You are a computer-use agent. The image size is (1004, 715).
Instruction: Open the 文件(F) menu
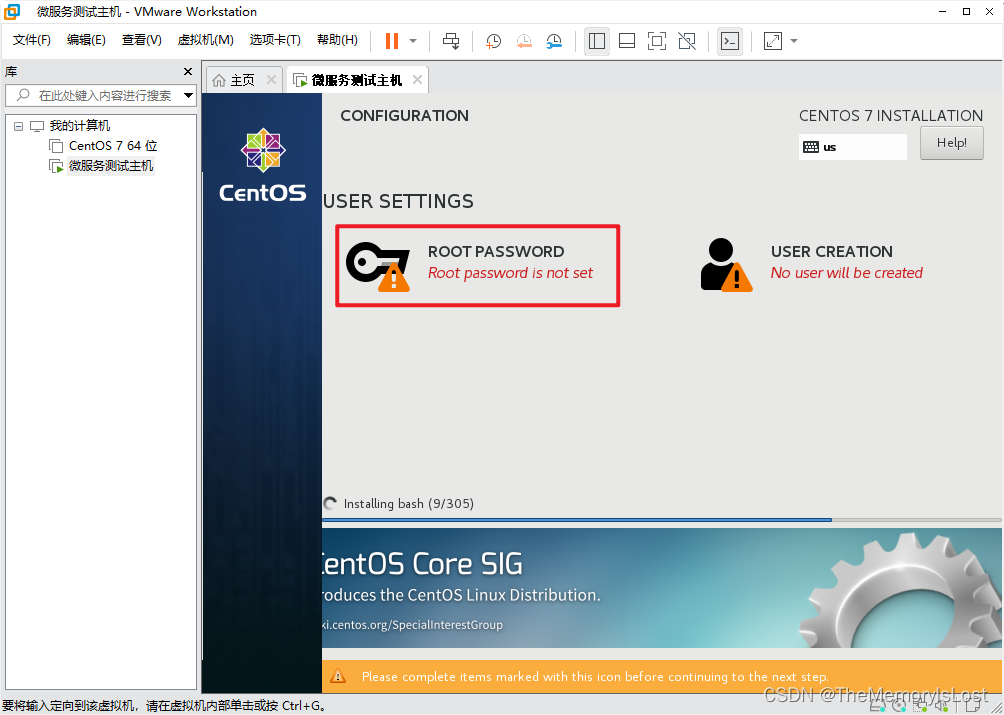pos(31,40)
